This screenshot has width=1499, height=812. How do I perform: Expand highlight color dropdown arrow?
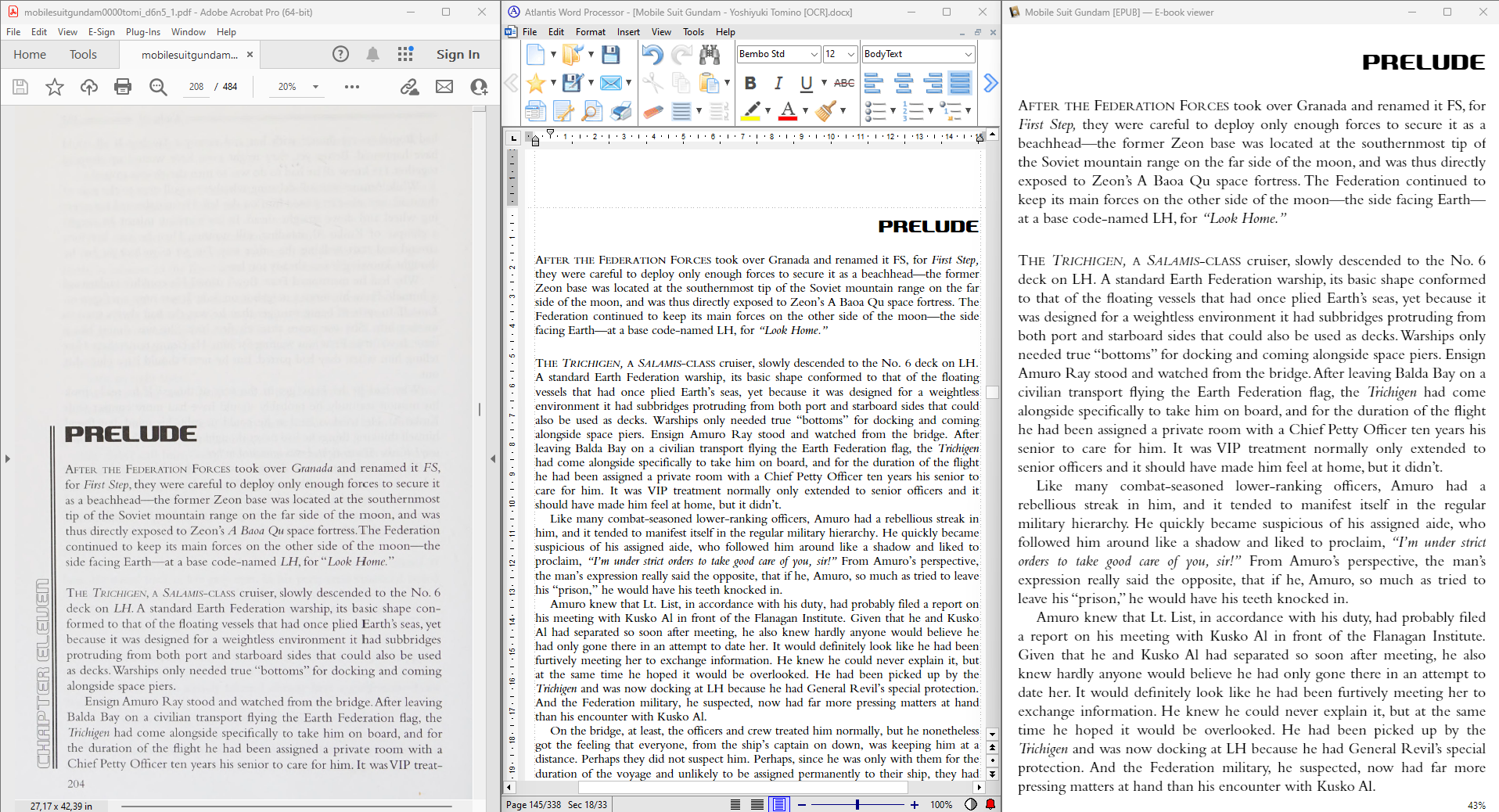(767, 111)
